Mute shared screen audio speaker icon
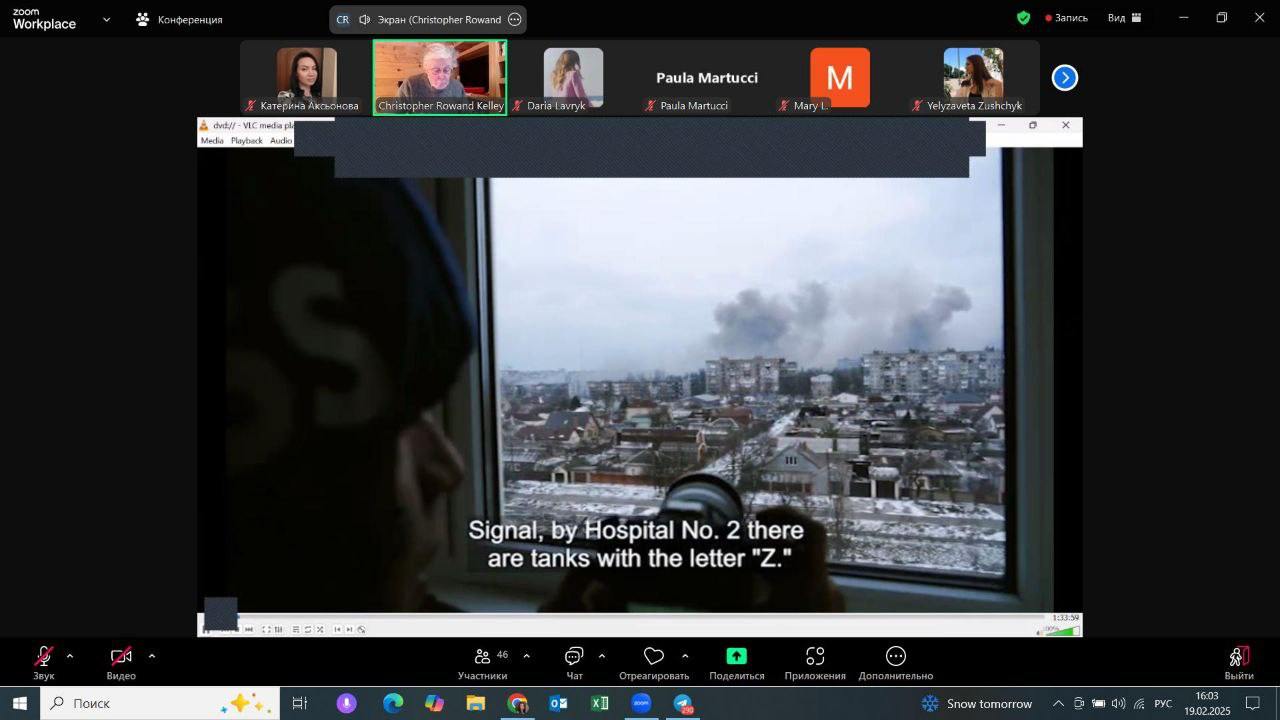 [365, 19]
